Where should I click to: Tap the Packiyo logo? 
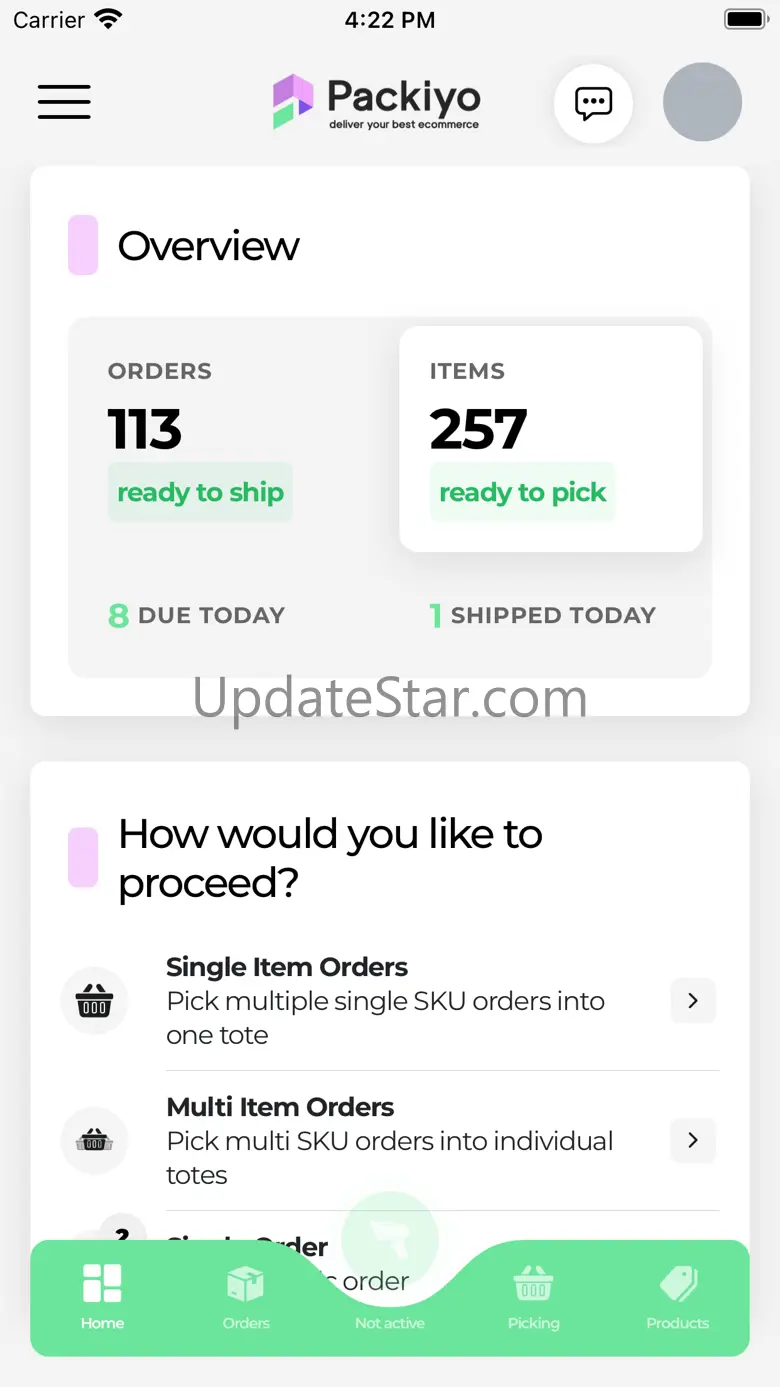pyautogui.click(x=377, y=102)
